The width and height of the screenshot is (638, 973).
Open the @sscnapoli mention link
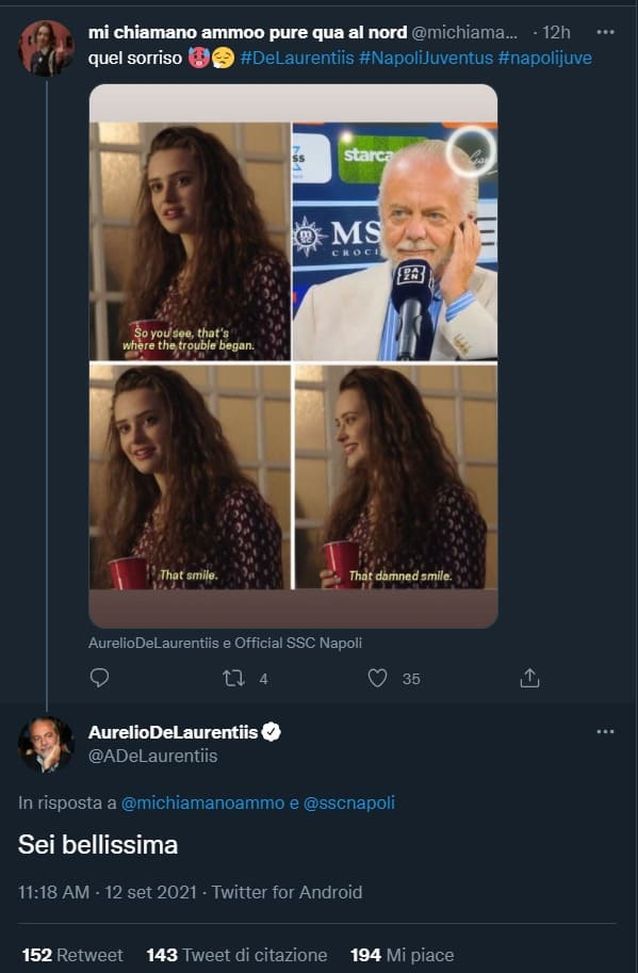[x=350, y=803]
